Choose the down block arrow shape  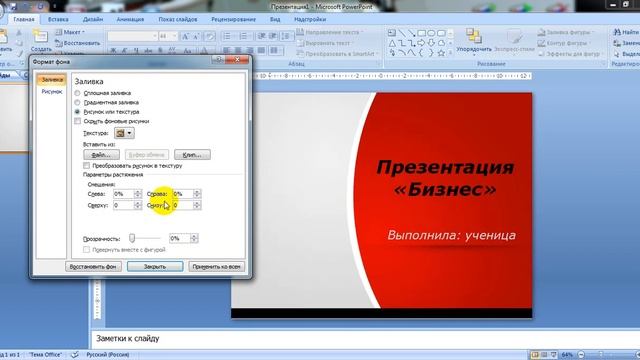tap(431, 43)
